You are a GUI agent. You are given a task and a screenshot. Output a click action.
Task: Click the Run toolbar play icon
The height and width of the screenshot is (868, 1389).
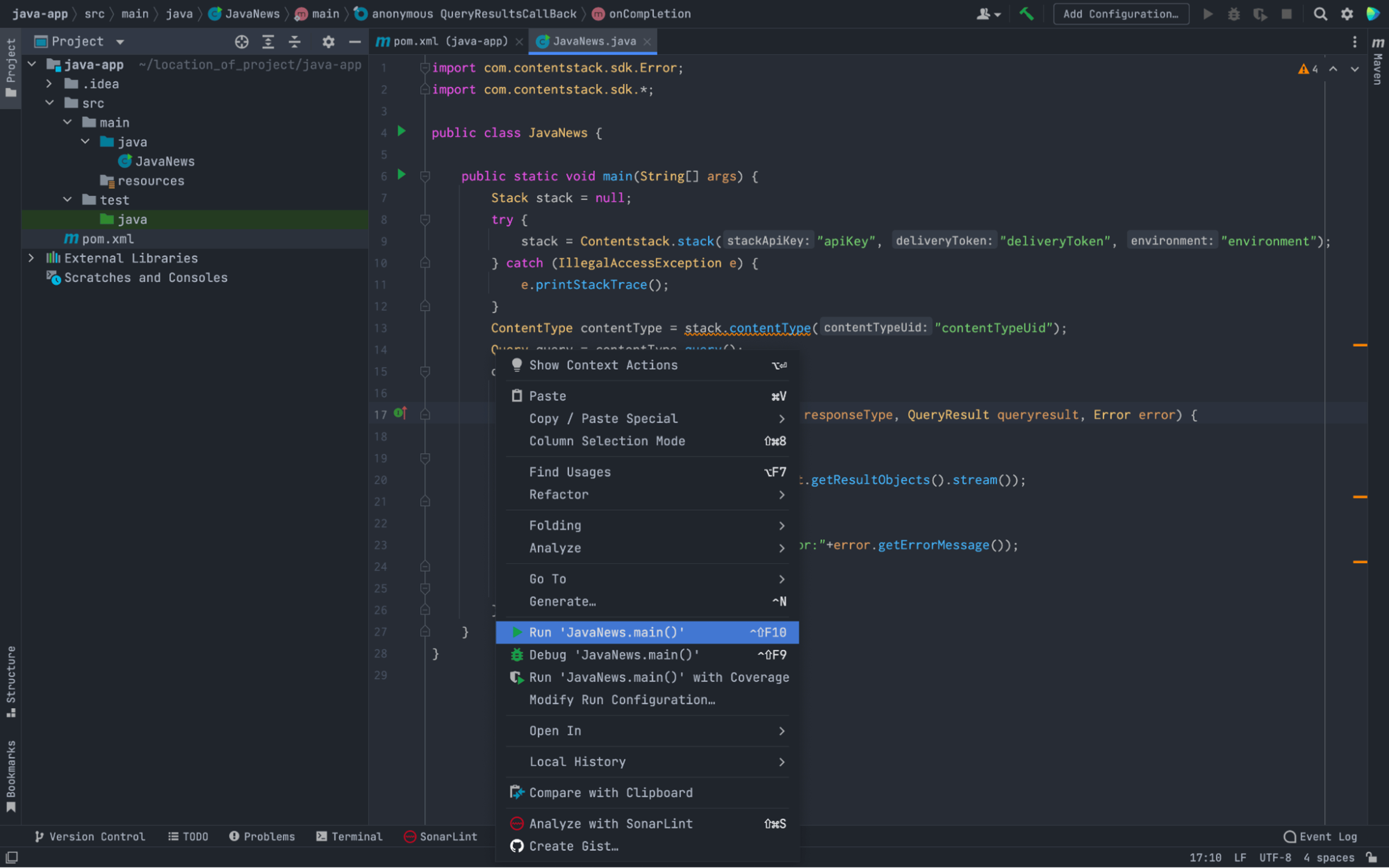coord(1208,14)
